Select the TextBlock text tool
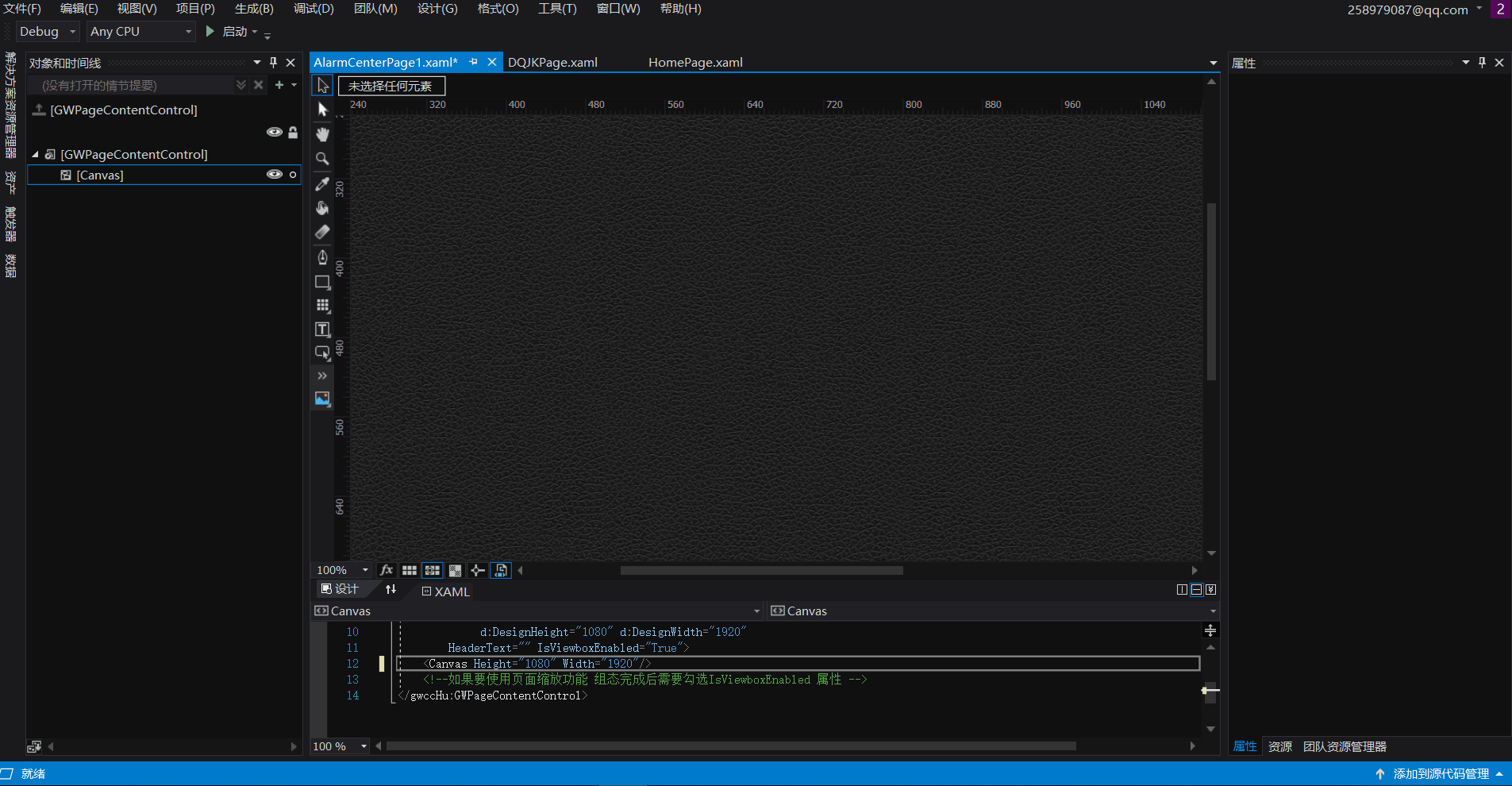This screenshot has height=786, width=1512. 322,329
